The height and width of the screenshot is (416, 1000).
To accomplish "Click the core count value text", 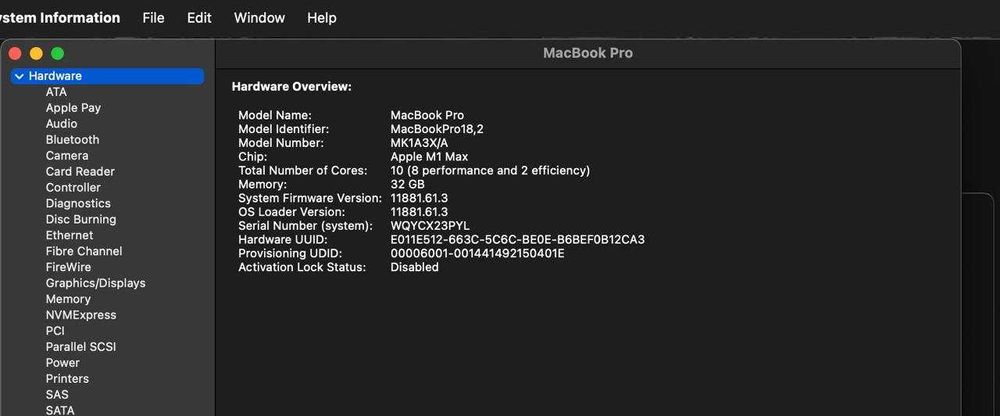I will coord(490,171).
